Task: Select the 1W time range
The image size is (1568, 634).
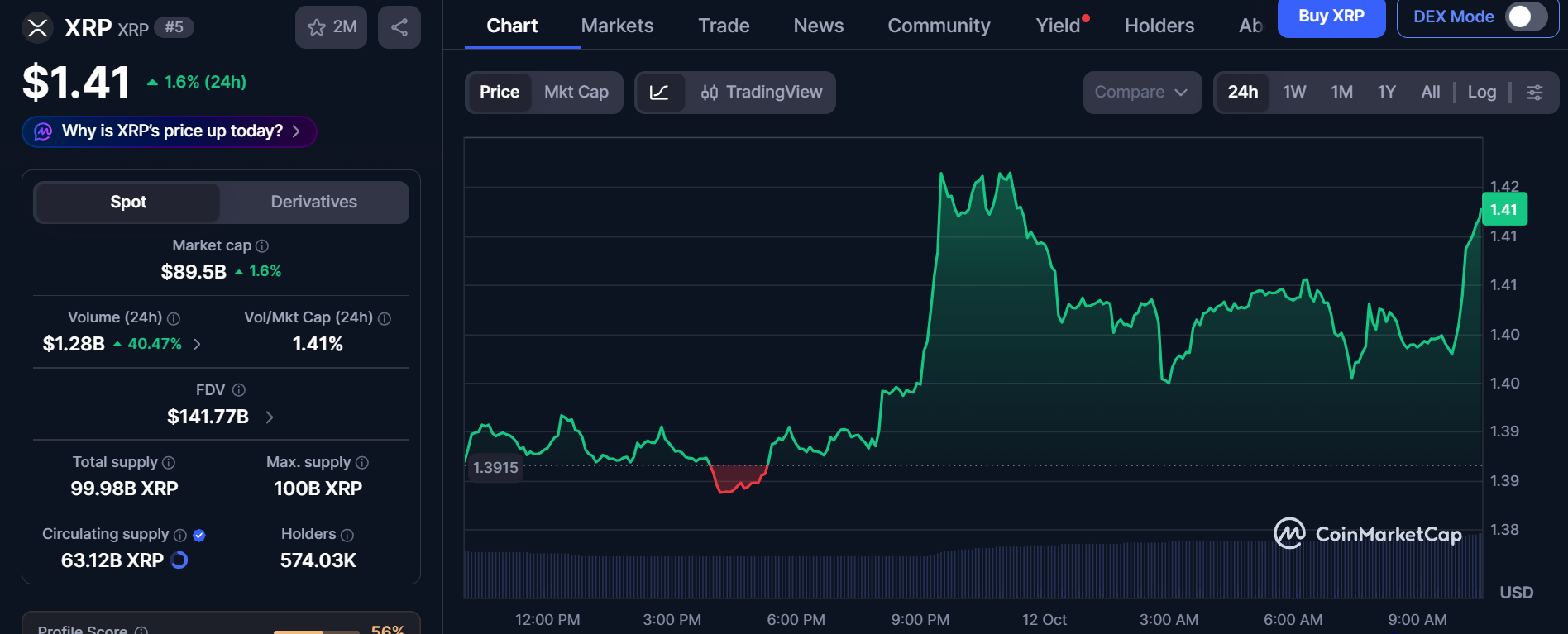Action: pyautogui.click(x=1294, y=92)
